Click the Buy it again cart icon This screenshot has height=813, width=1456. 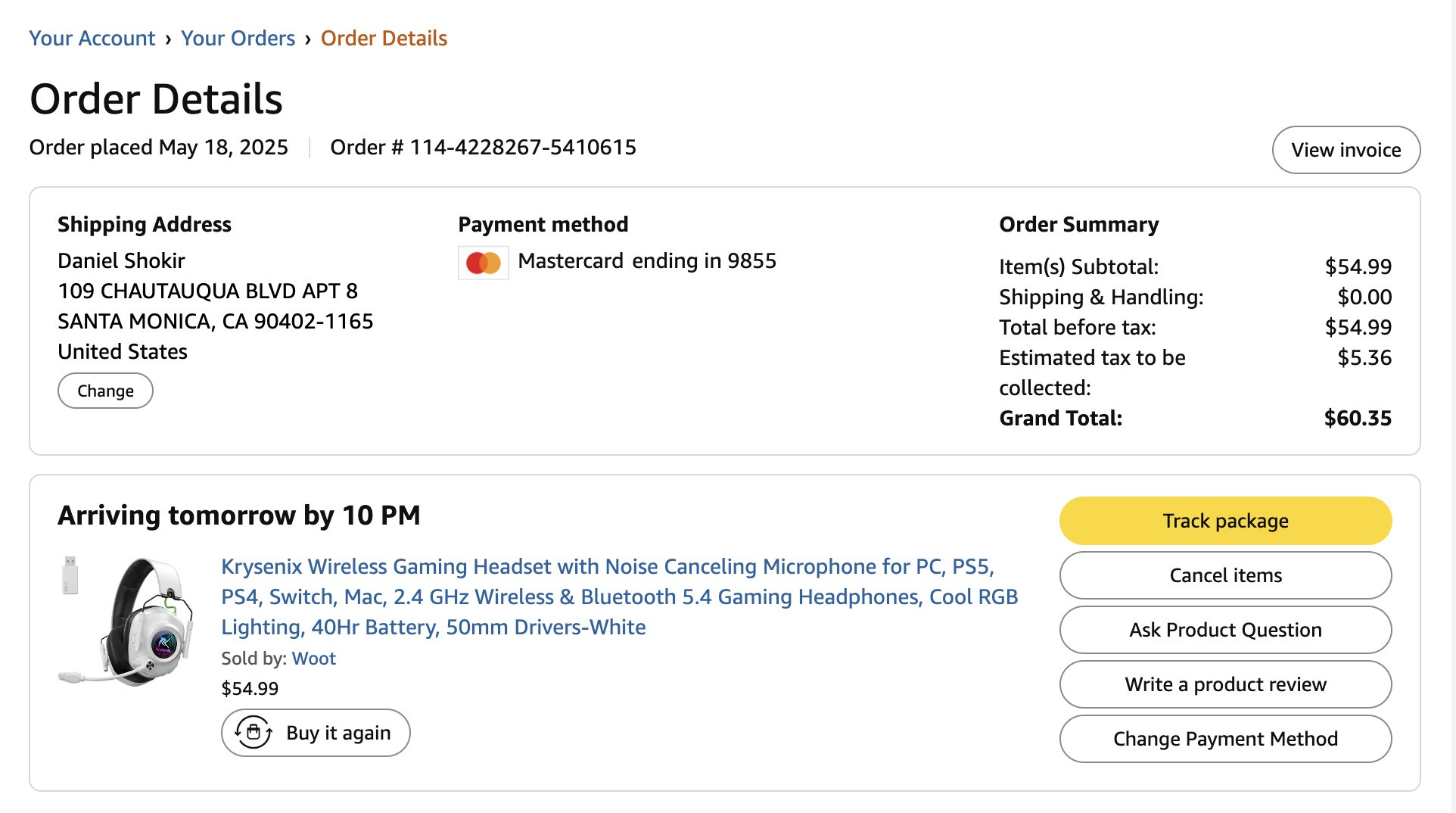(x=254, y=733)
